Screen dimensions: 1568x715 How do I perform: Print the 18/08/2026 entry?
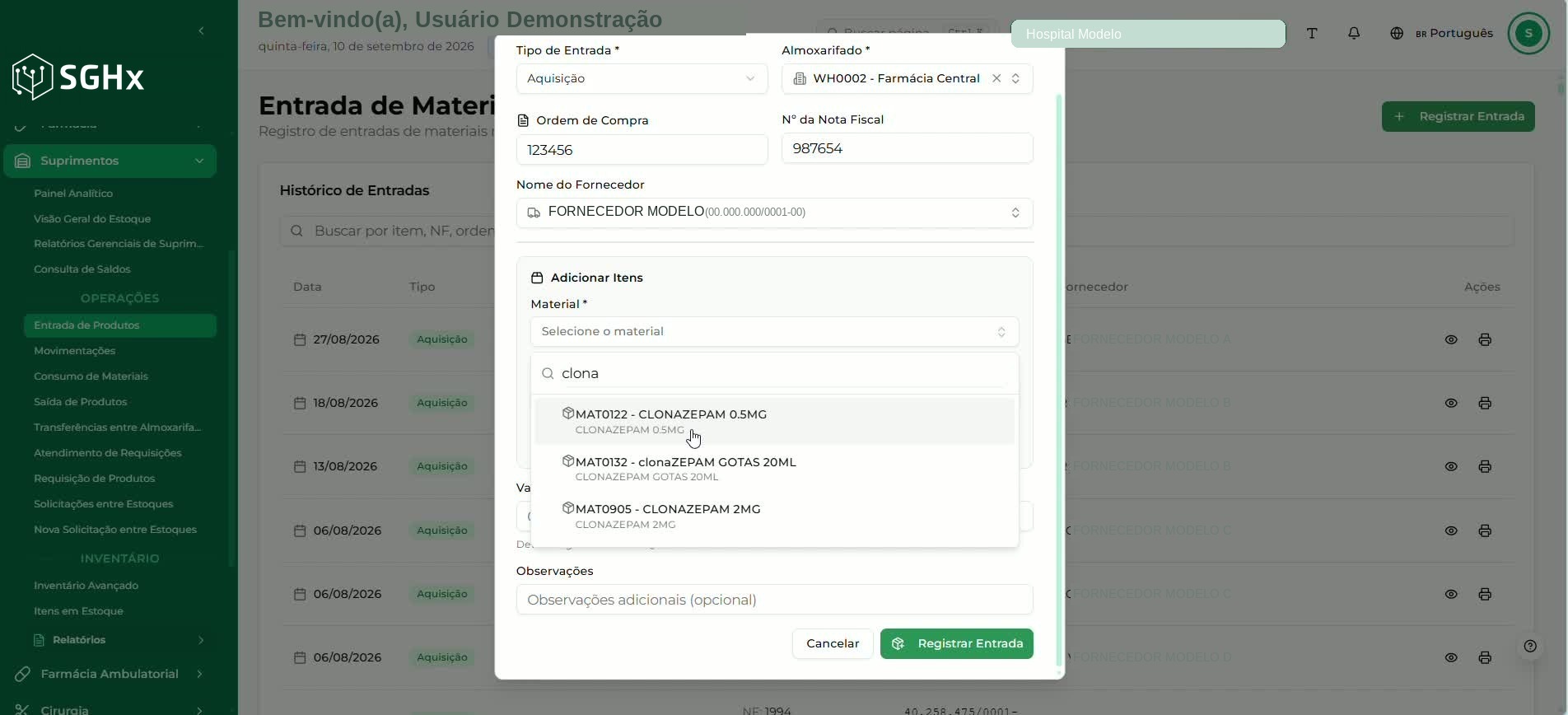point(1485,403)
